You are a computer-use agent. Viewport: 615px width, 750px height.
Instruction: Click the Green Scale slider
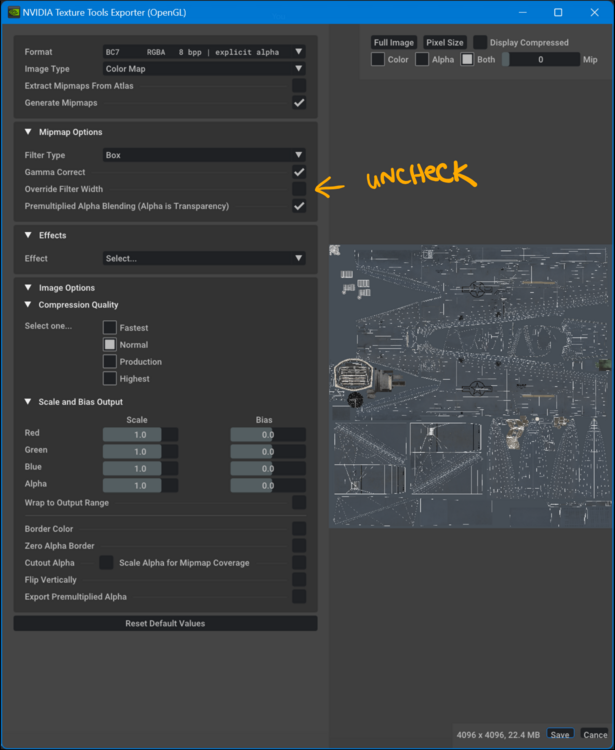tap(140, 452)
